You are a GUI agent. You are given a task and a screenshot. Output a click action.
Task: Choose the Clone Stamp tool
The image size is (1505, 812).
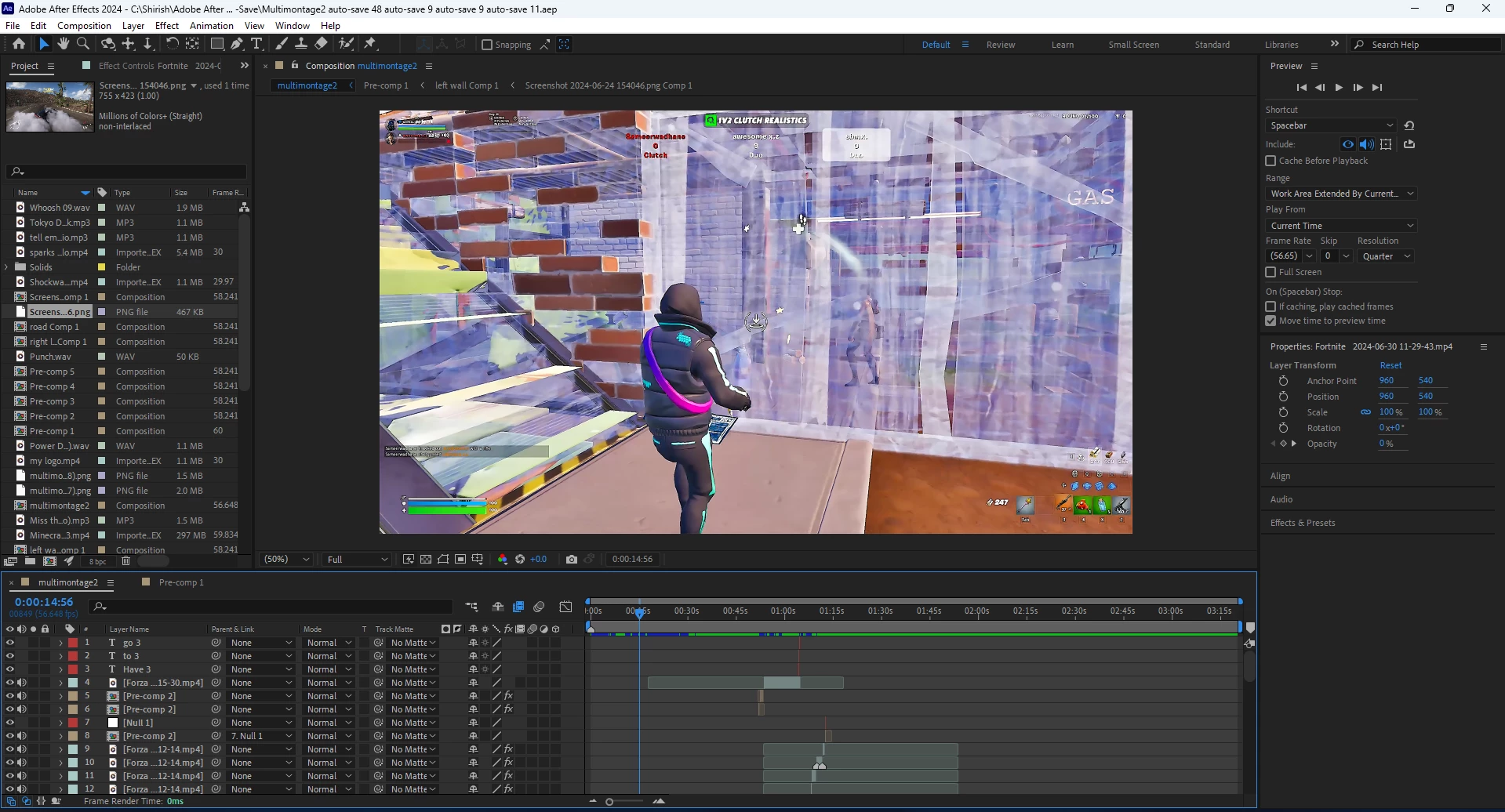coord(301,44)
